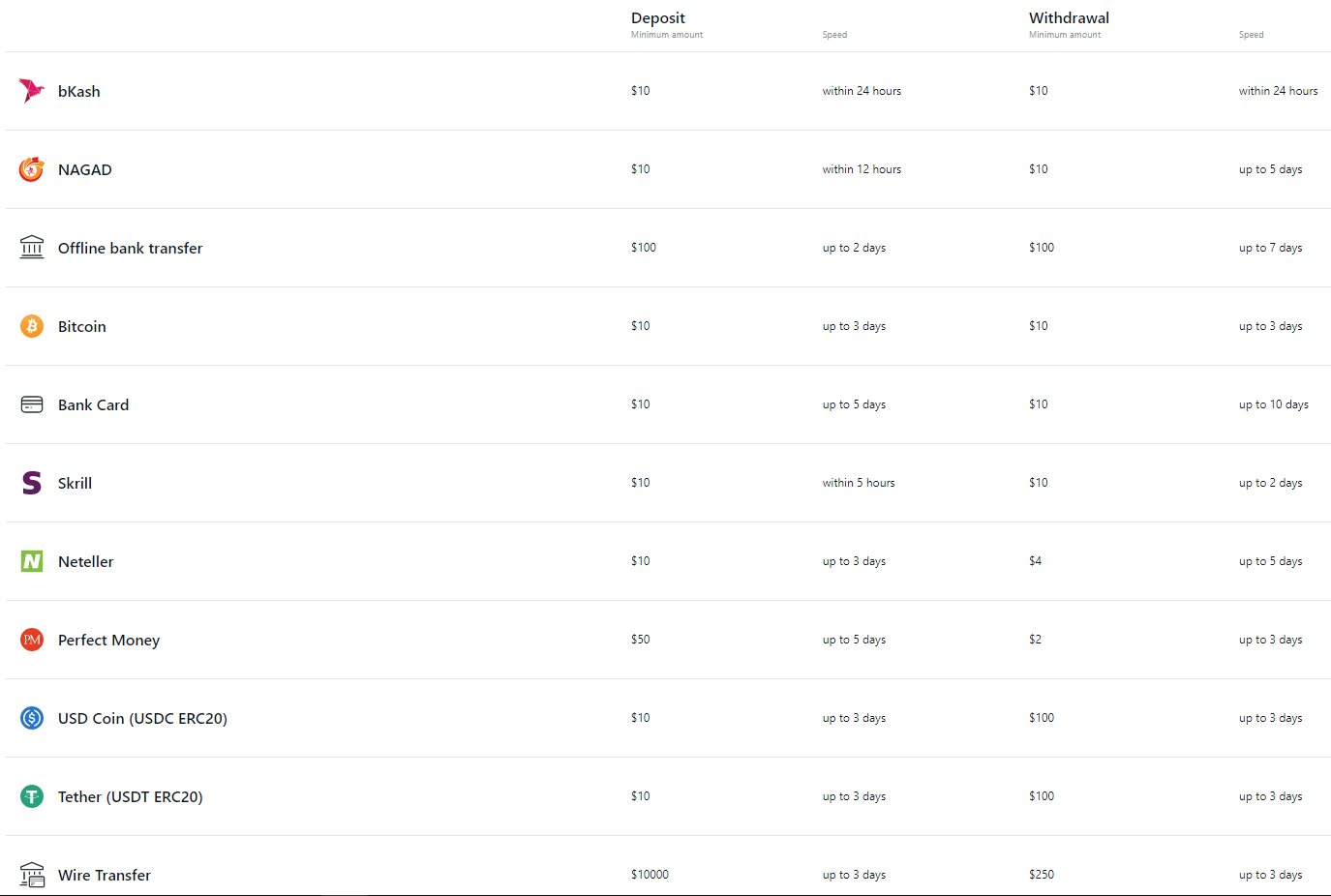Select the purple Skrill S icon
The image size is (1331, 896).
(32, 483)
